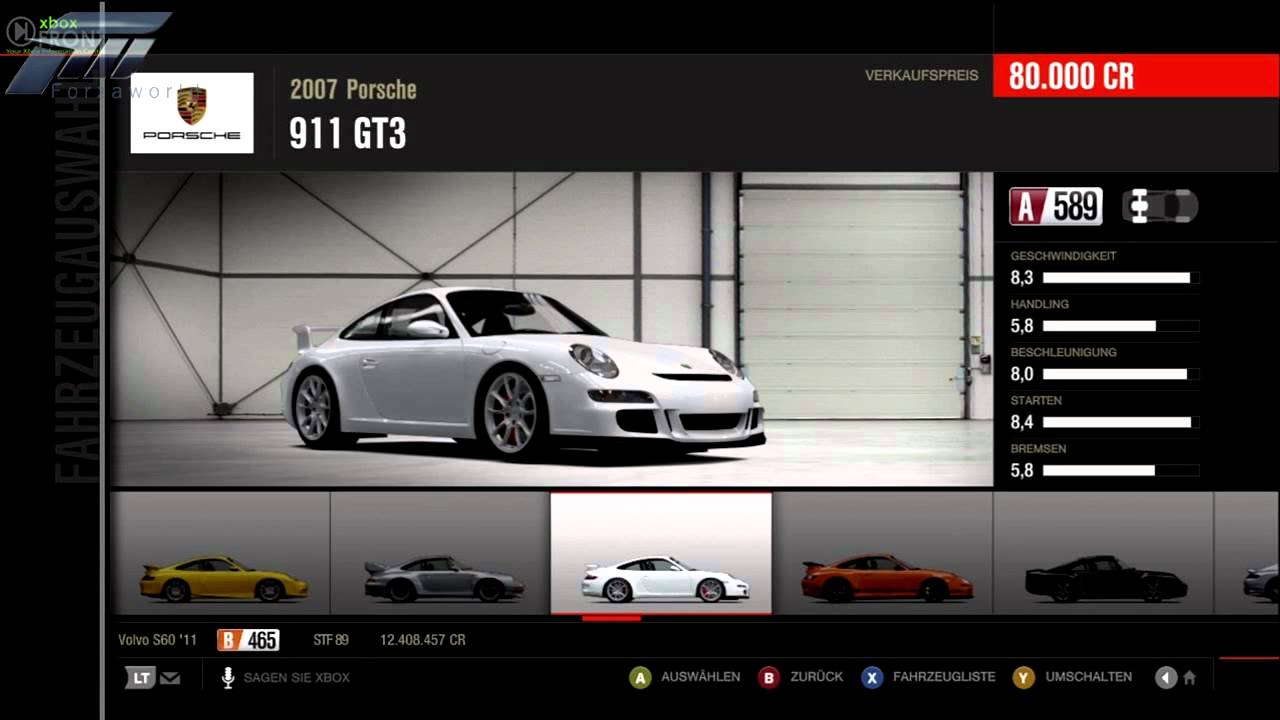Click the "STF 89" driver level text
The image size is (1280, 720).
(331, 640)
